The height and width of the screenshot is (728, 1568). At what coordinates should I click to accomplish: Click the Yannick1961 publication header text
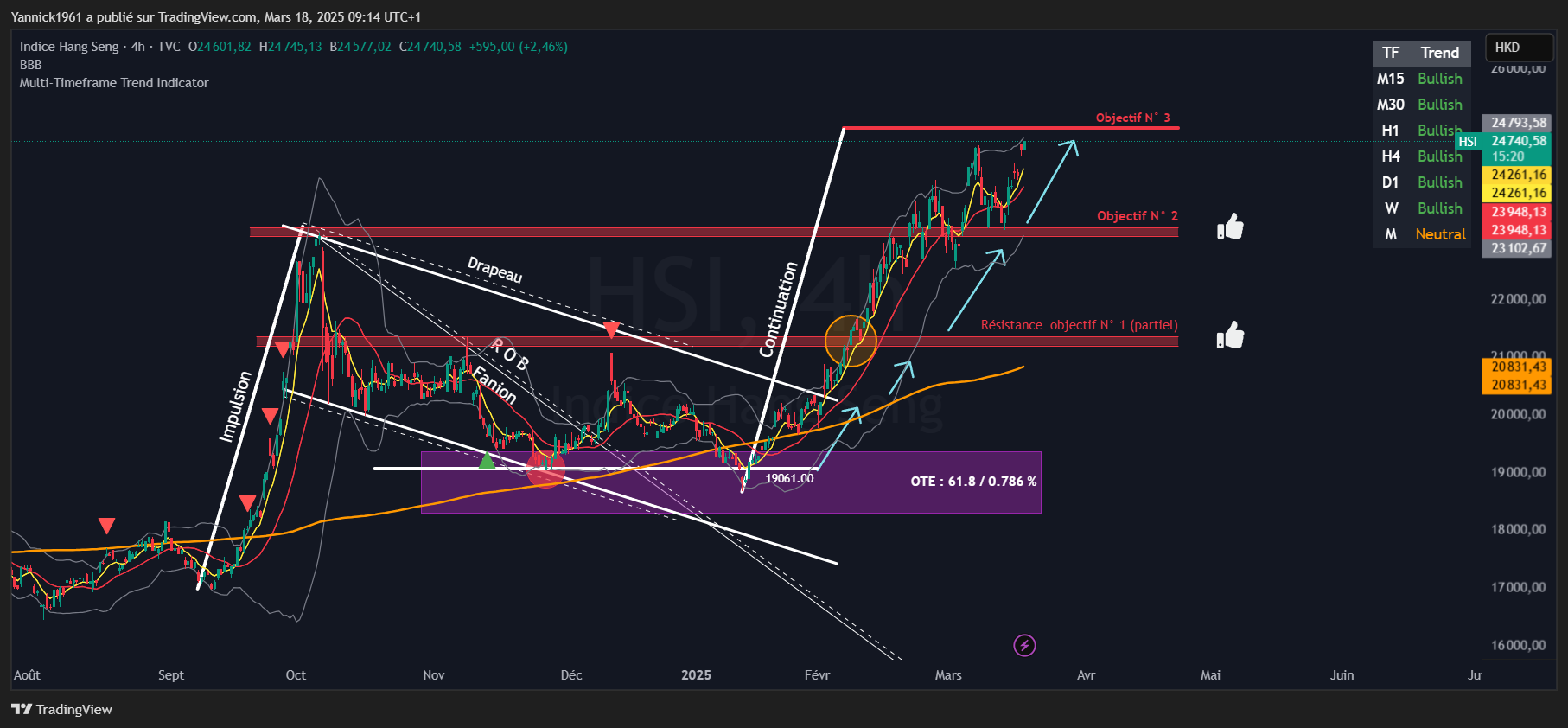coord(216,16)
